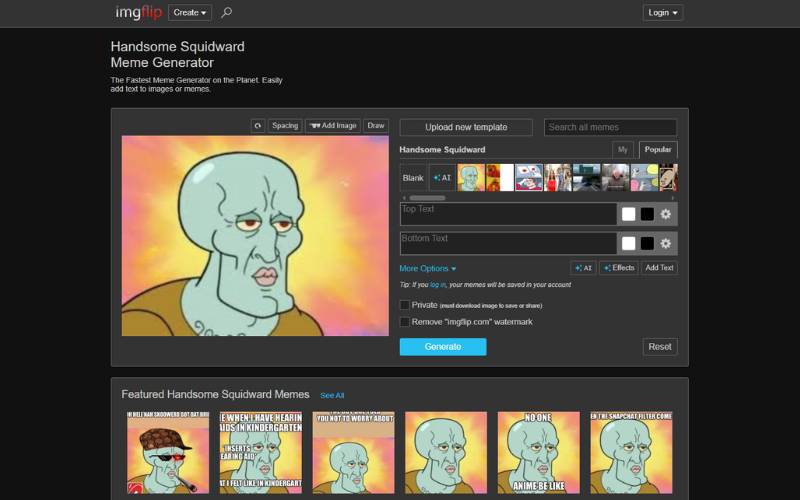Choose the AI template tile

442,178
